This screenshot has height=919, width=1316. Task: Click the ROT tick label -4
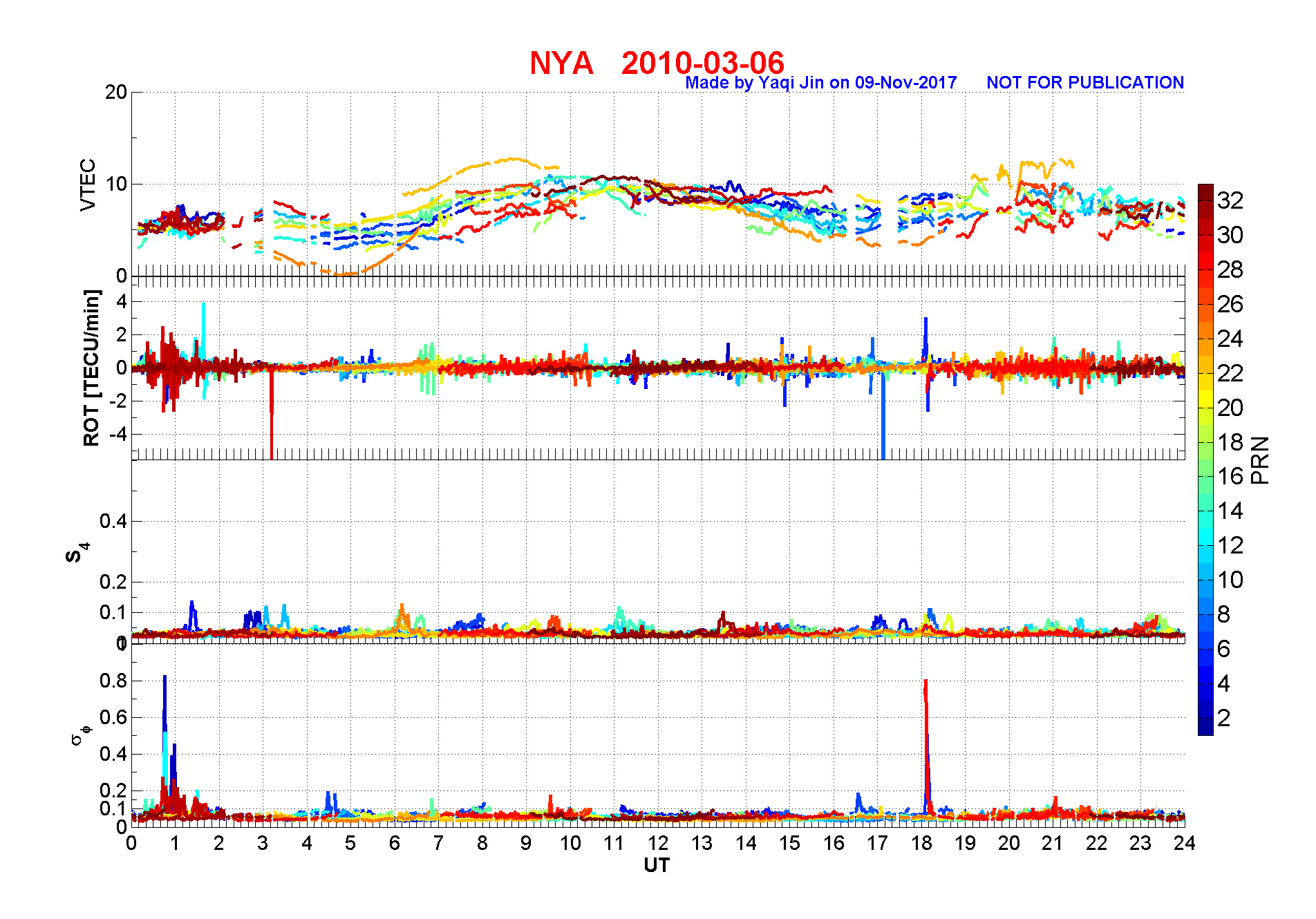point(119,434)
